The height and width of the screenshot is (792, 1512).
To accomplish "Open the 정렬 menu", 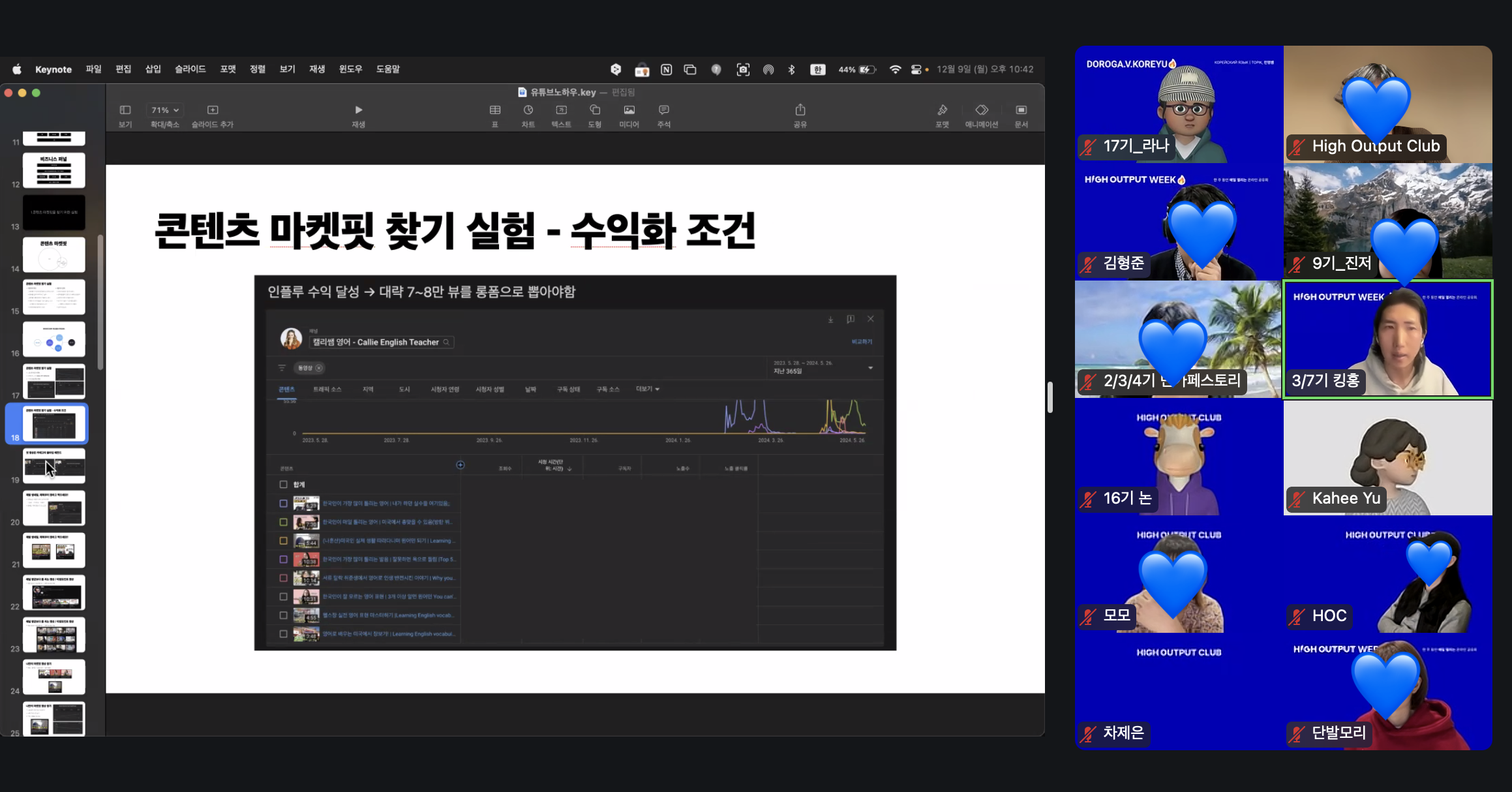I will click(258, 69).
